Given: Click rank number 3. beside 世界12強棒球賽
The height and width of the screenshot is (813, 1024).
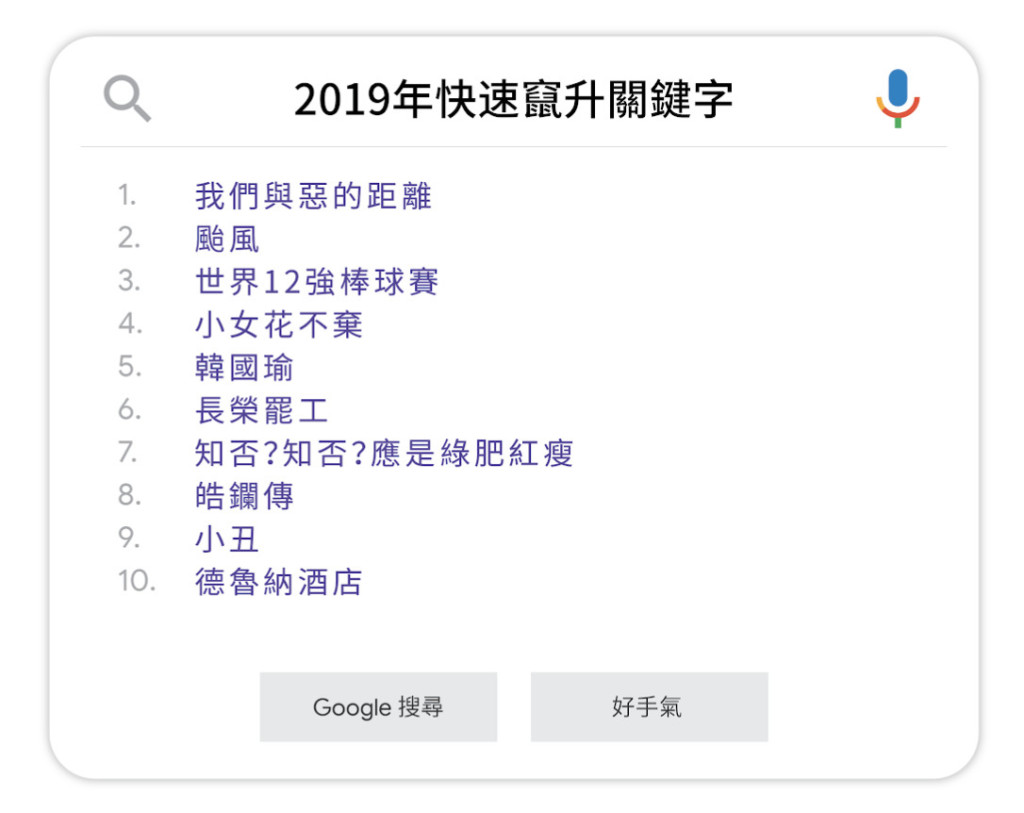Looking at the screenshot, I should click(129, 282).
